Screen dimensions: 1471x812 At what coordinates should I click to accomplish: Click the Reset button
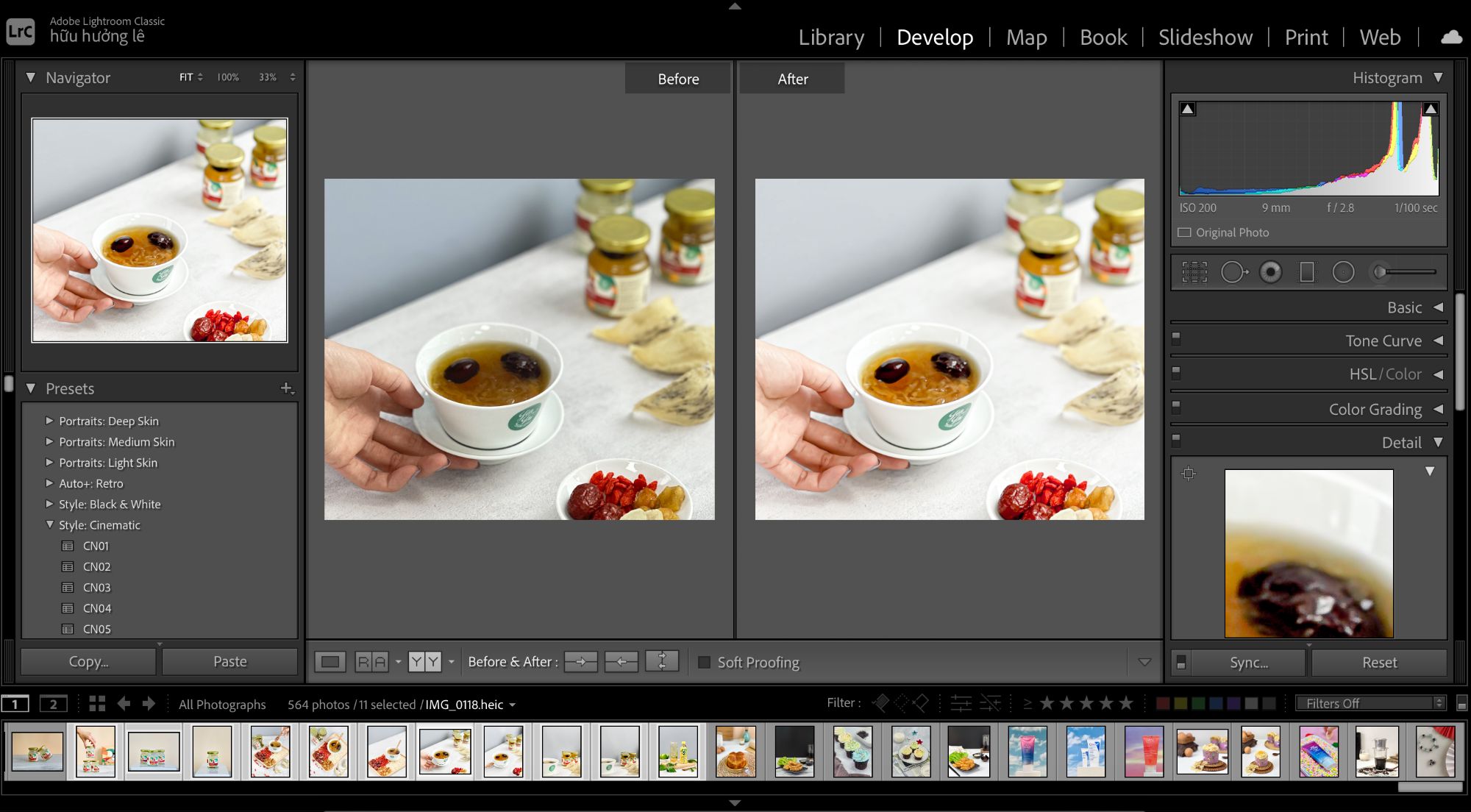[1379, 662]
